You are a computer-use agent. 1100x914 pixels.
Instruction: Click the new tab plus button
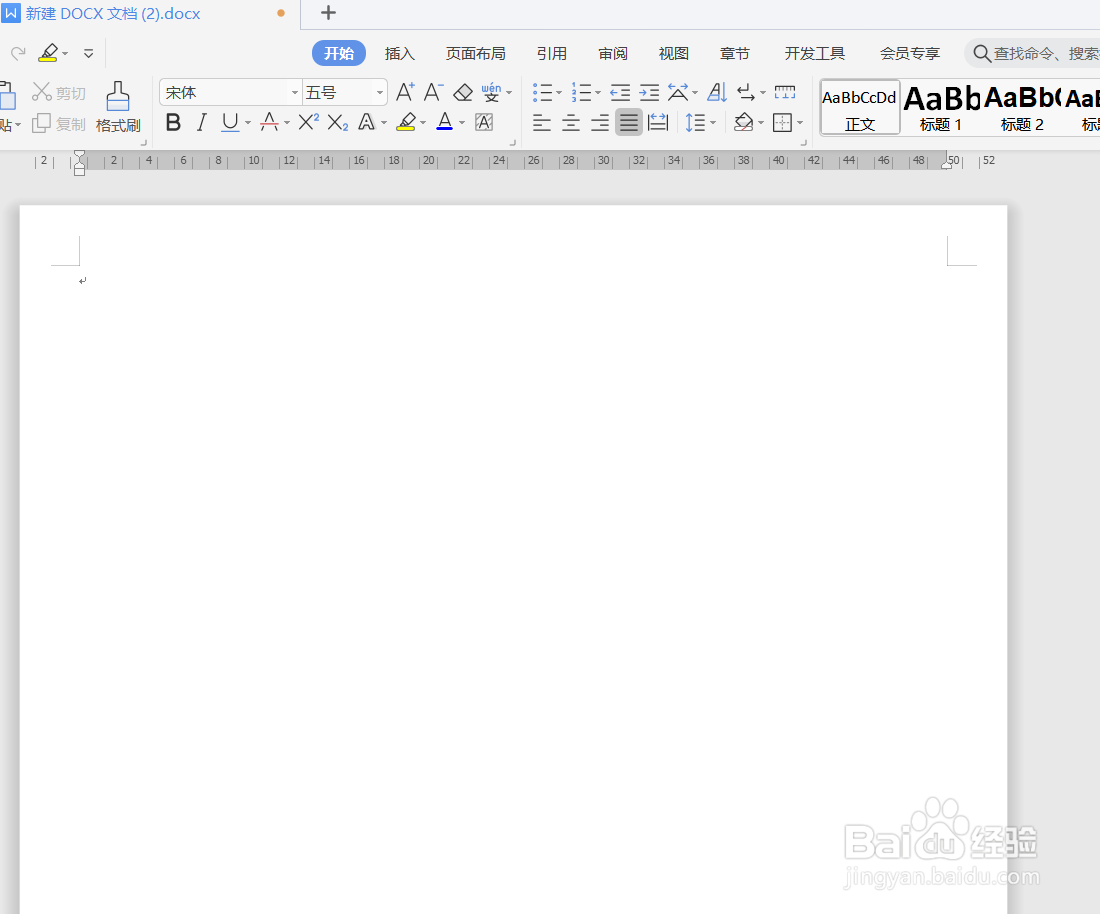[328, 13]
